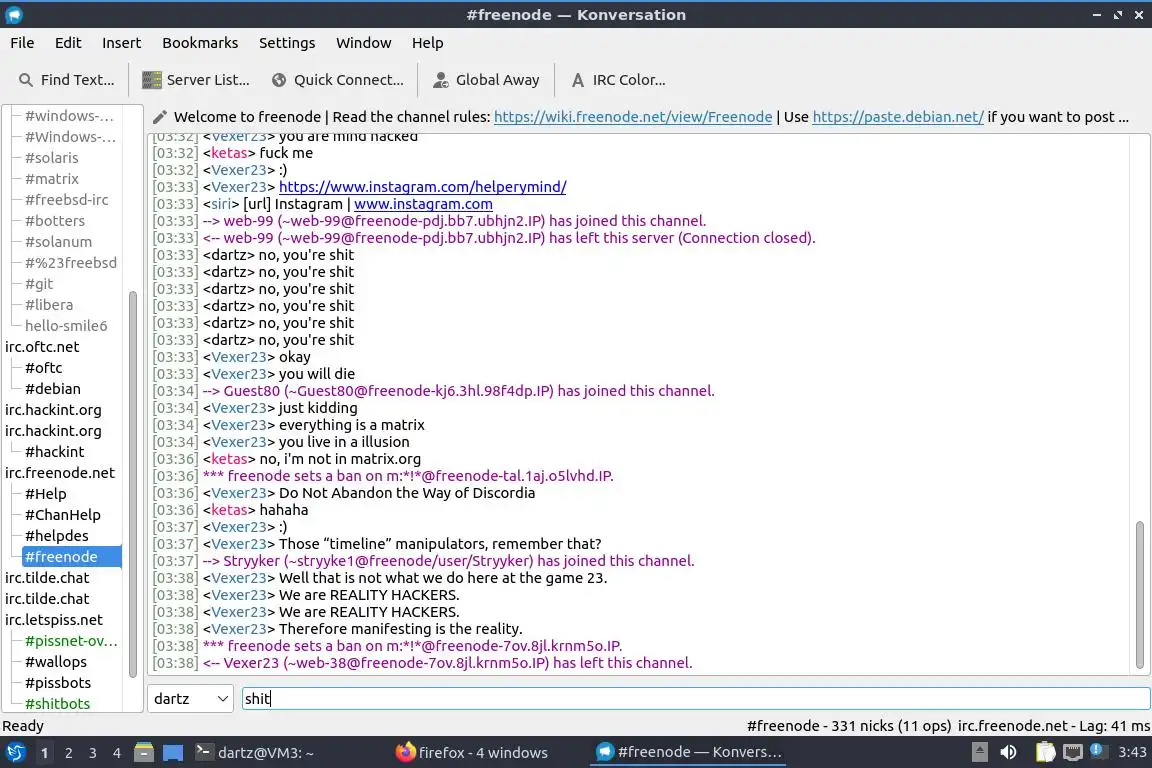Select the irc.letspiss.net server entry
This screenshot has height=768, width=1152.
54,620
